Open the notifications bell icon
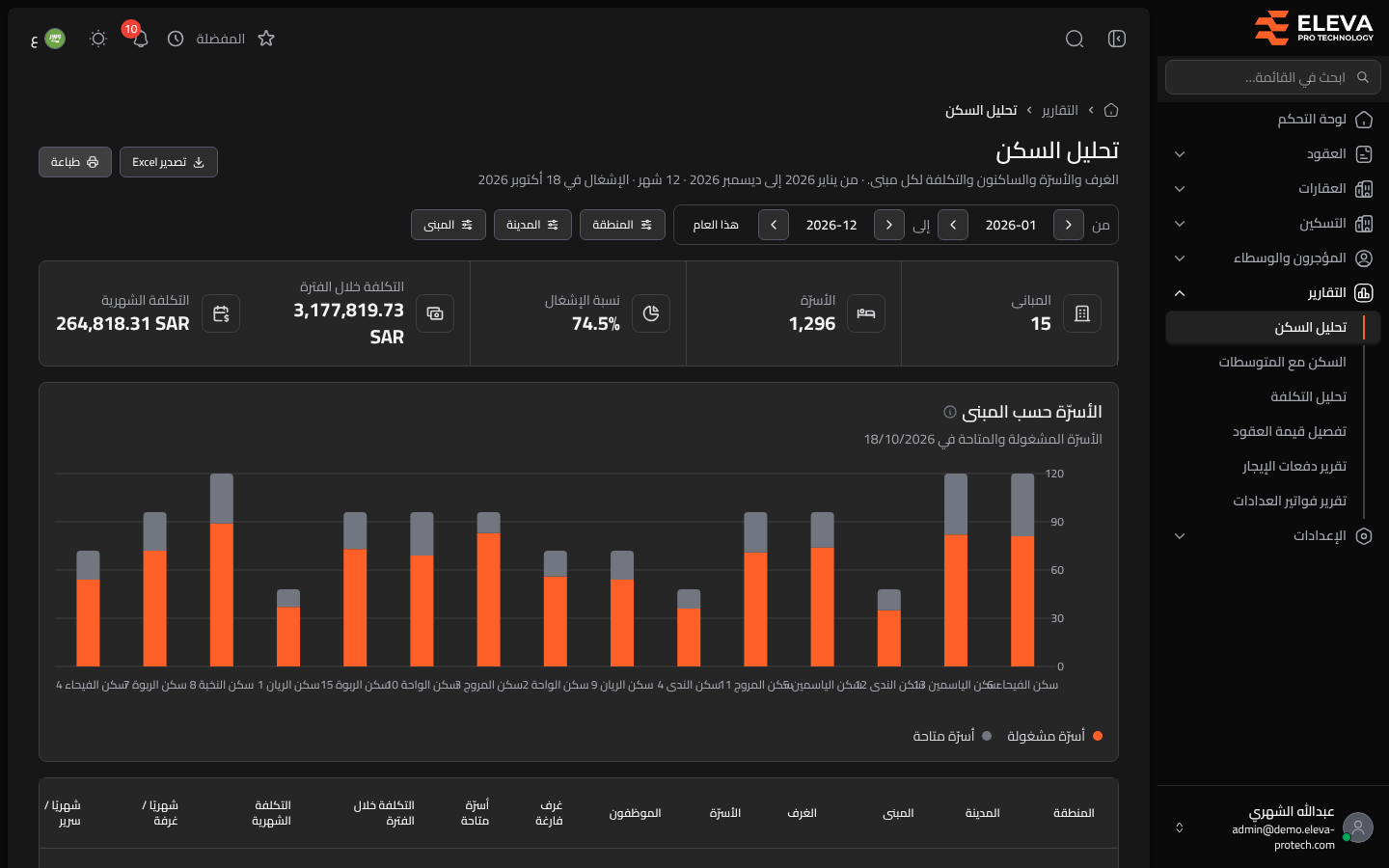This screenshot has width=1389, height=868. [140, 39]
